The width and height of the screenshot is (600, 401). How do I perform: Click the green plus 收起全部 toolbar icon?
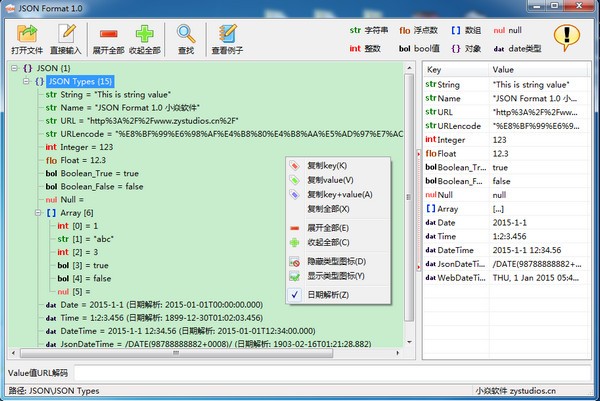pos(145,34)
